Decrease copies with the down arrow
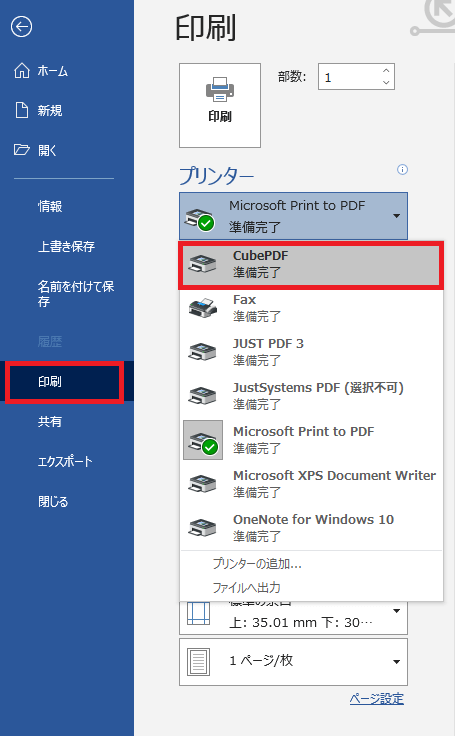Viewport: 455px width, 736px height. [x=386, y=83]
